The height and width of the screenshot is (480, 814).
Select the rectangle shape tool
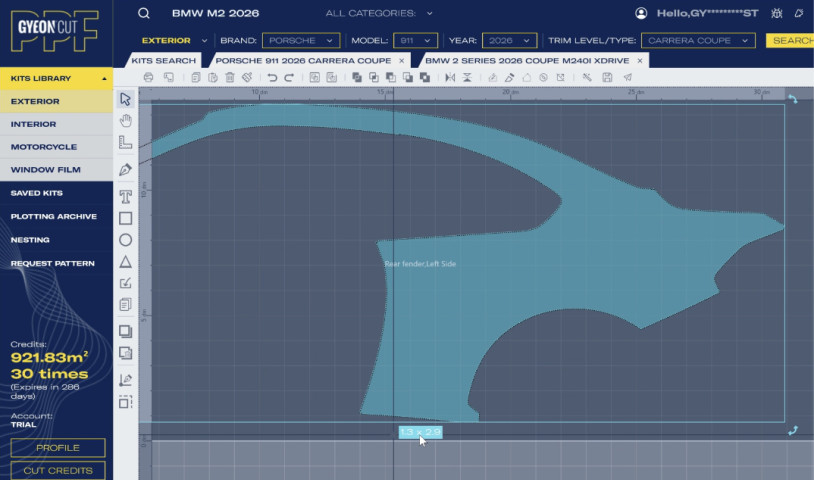[125, 218]
